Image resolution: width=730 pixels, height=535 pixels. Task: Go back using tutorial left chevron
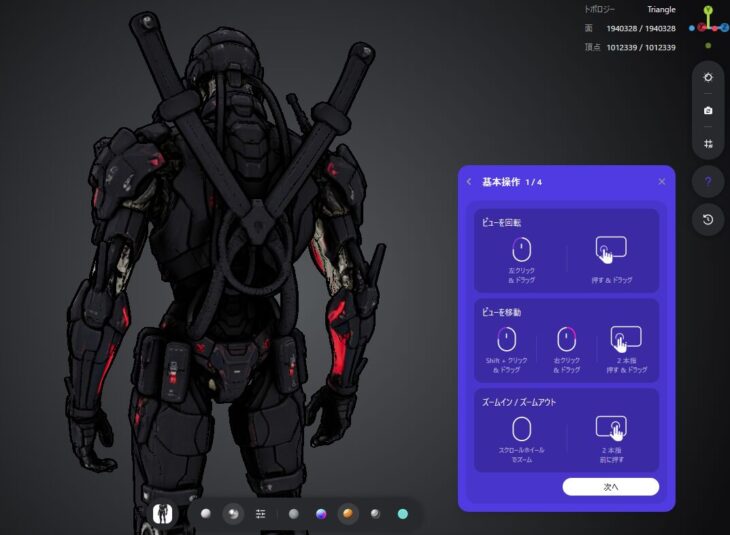click(469, 182)
